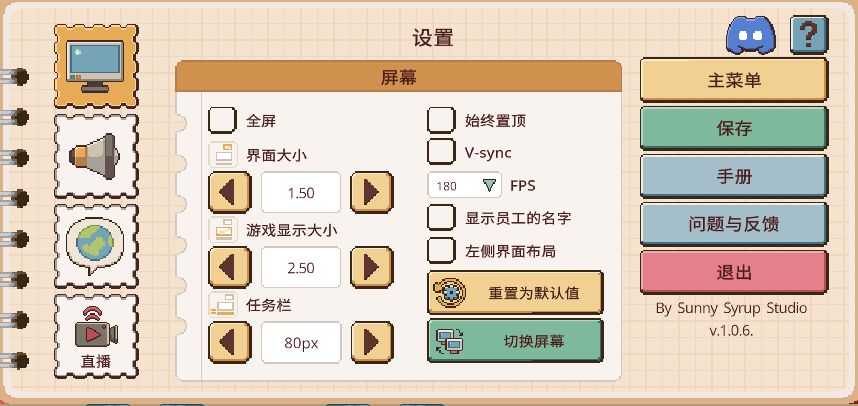Toggle 显示员工的名字 checkbox
The image size is (858, 406).
click(442, 216)
